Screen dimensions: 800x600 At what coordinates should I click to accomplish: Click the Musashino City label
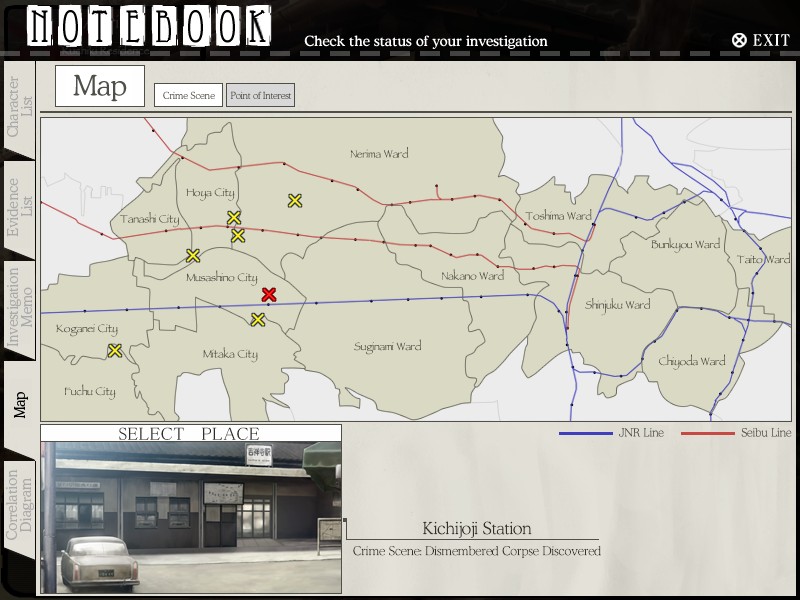click(221, 278)
